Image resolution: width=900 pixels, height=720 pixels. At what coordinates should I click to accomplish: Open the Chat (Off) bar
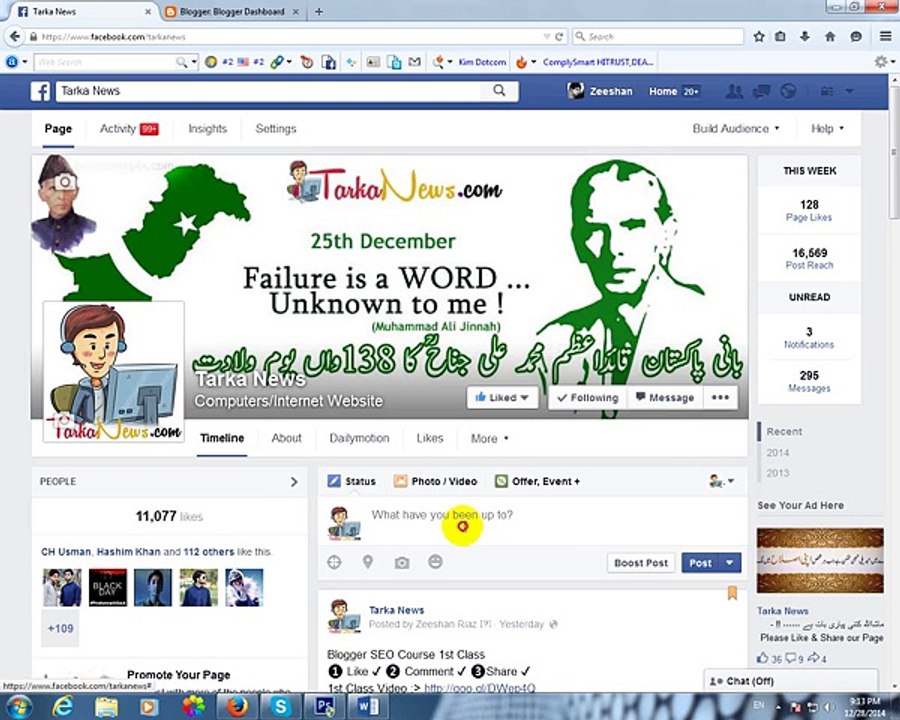tap(791, 681)
